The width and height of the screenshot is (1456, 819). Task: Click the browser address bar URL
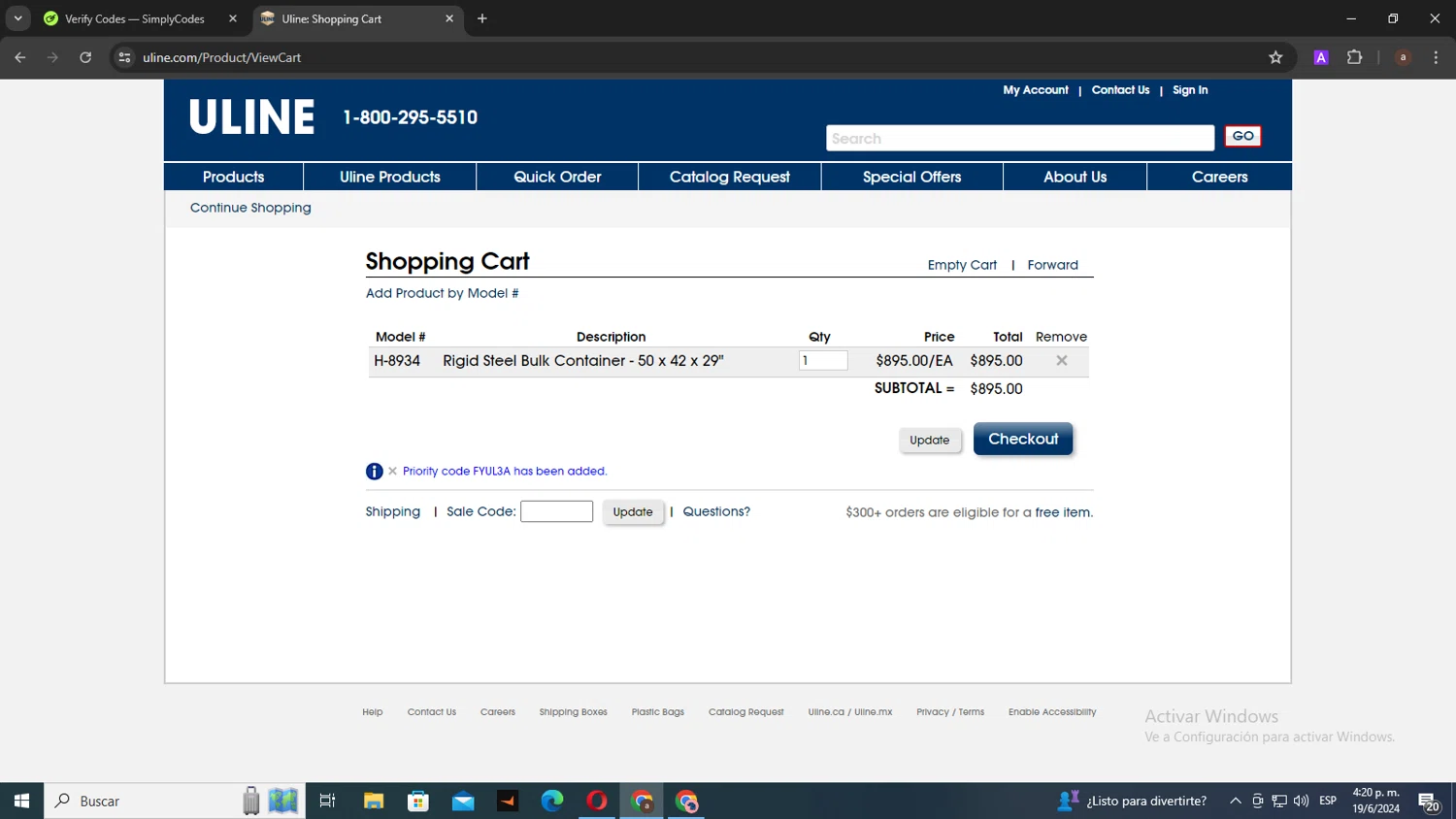tap(221, 57)
